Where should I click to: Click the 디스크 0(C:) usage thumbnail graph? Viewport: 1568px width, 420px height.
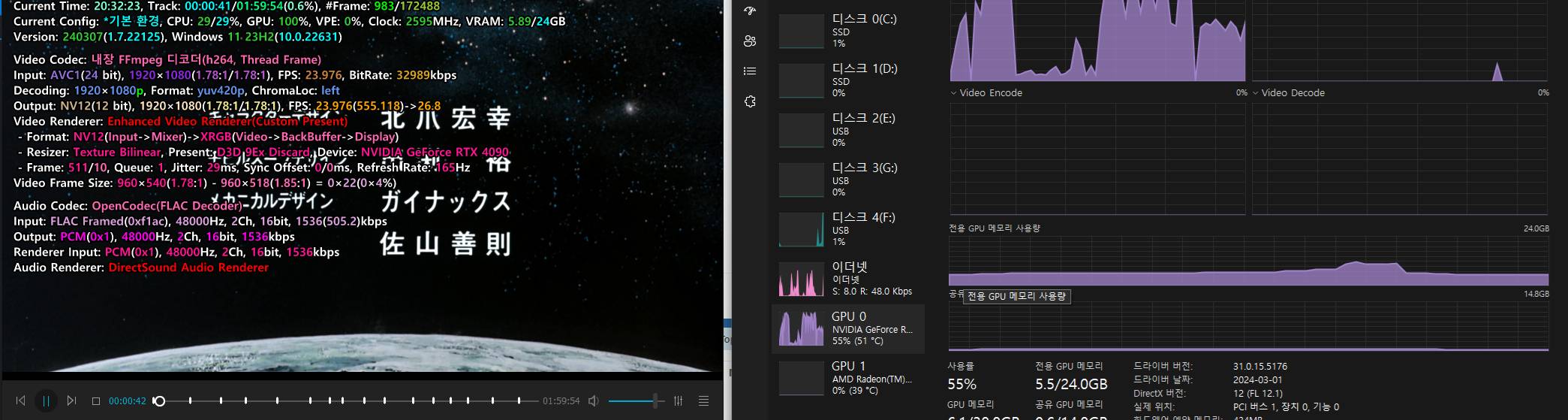(x=801, y=31)
